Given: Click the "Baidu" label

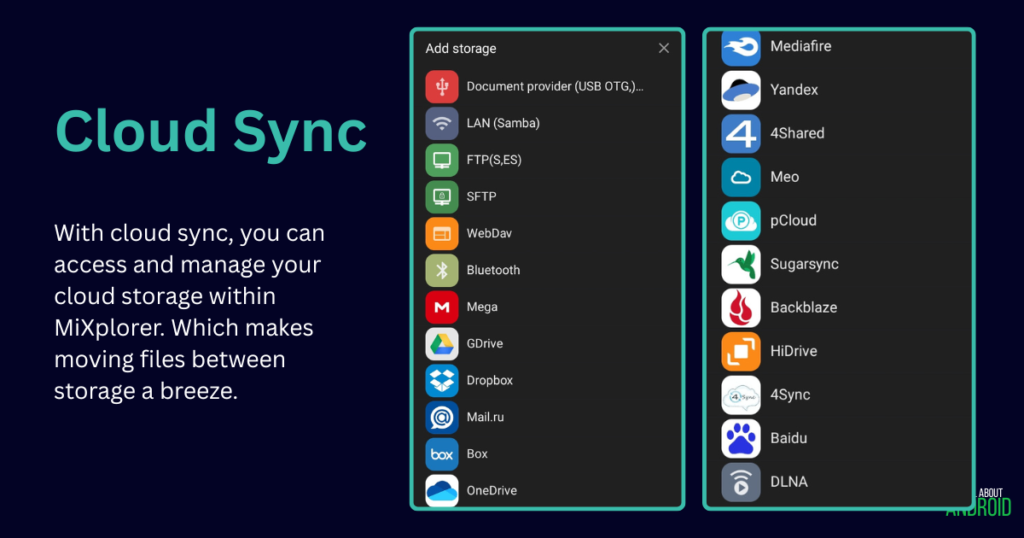Looking at the screenshot, I should tap(788, 438).
